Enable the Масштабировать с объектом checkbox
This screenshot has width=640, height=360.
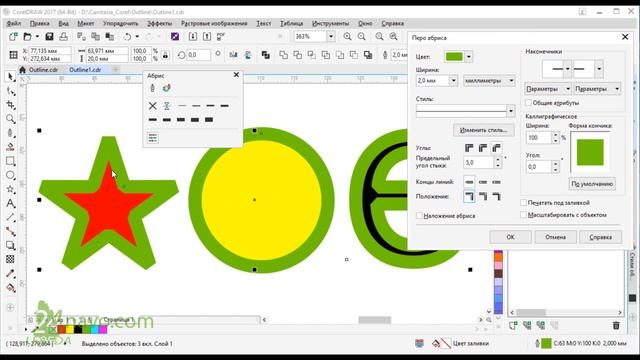[523, 215]
